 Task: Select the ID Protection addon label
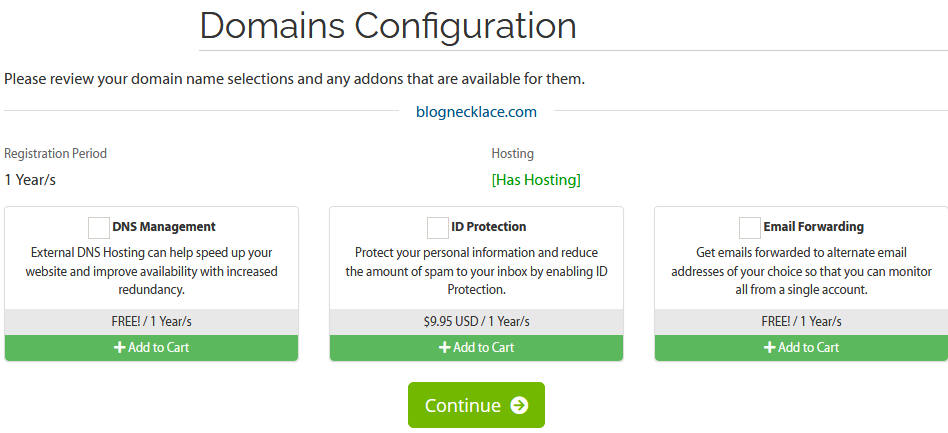[x=489, y=227]
